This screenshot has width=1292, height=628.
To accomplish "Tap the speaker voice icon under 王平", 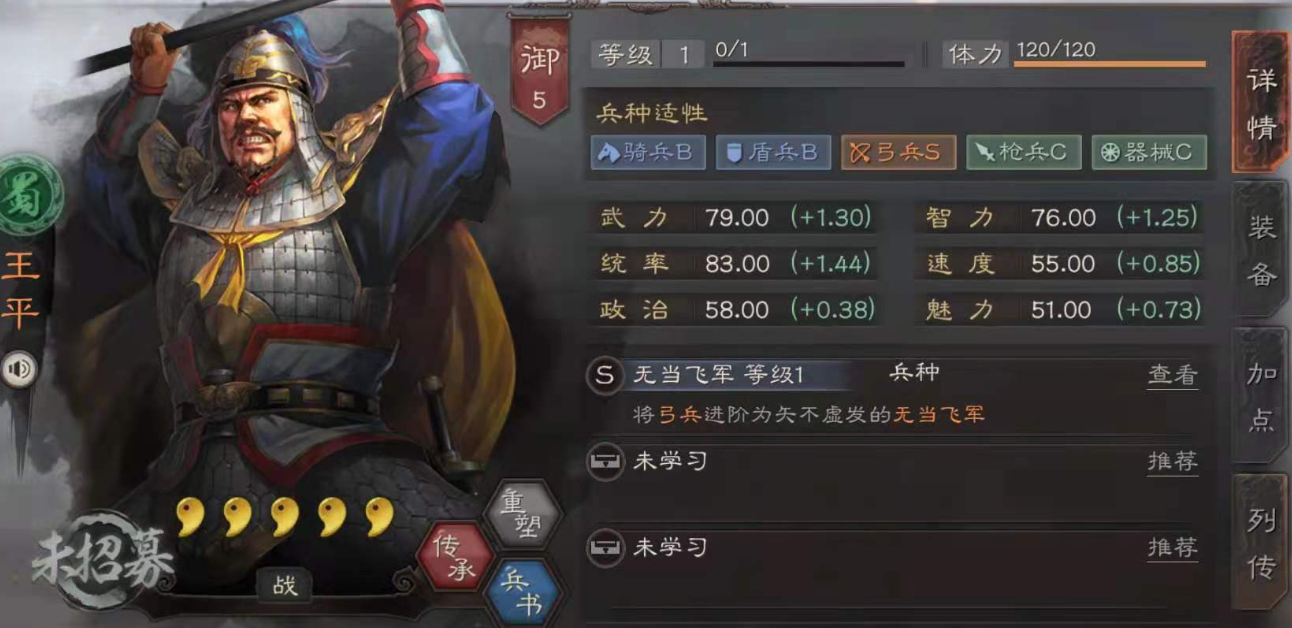I will point(18,370).
